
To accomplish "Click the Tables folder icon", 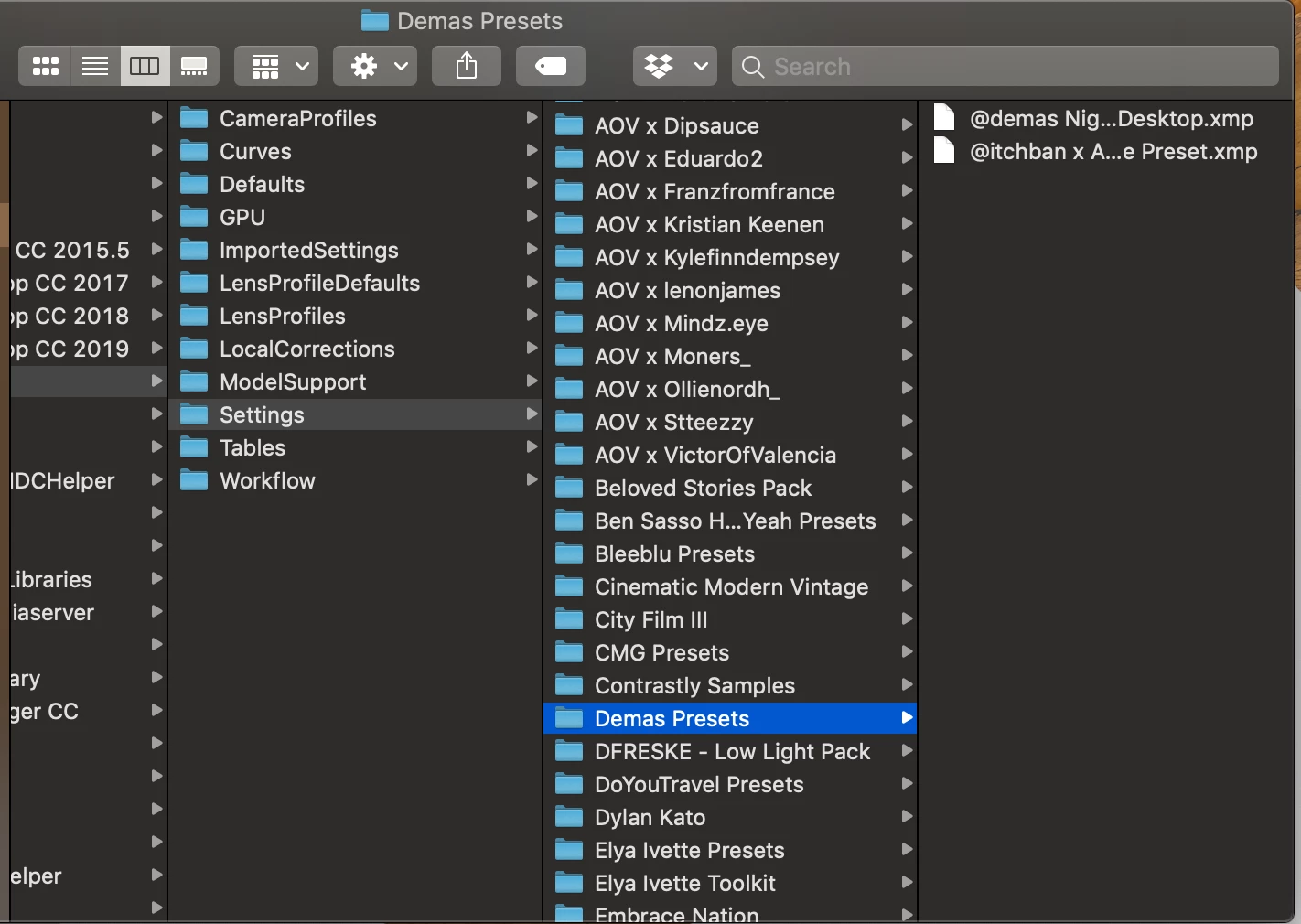I will [194, 447].
